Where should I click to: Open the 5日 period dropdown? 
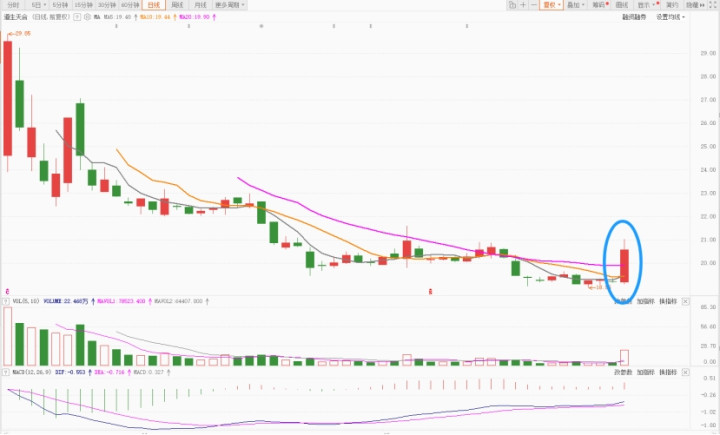click(x=38, y=5)
